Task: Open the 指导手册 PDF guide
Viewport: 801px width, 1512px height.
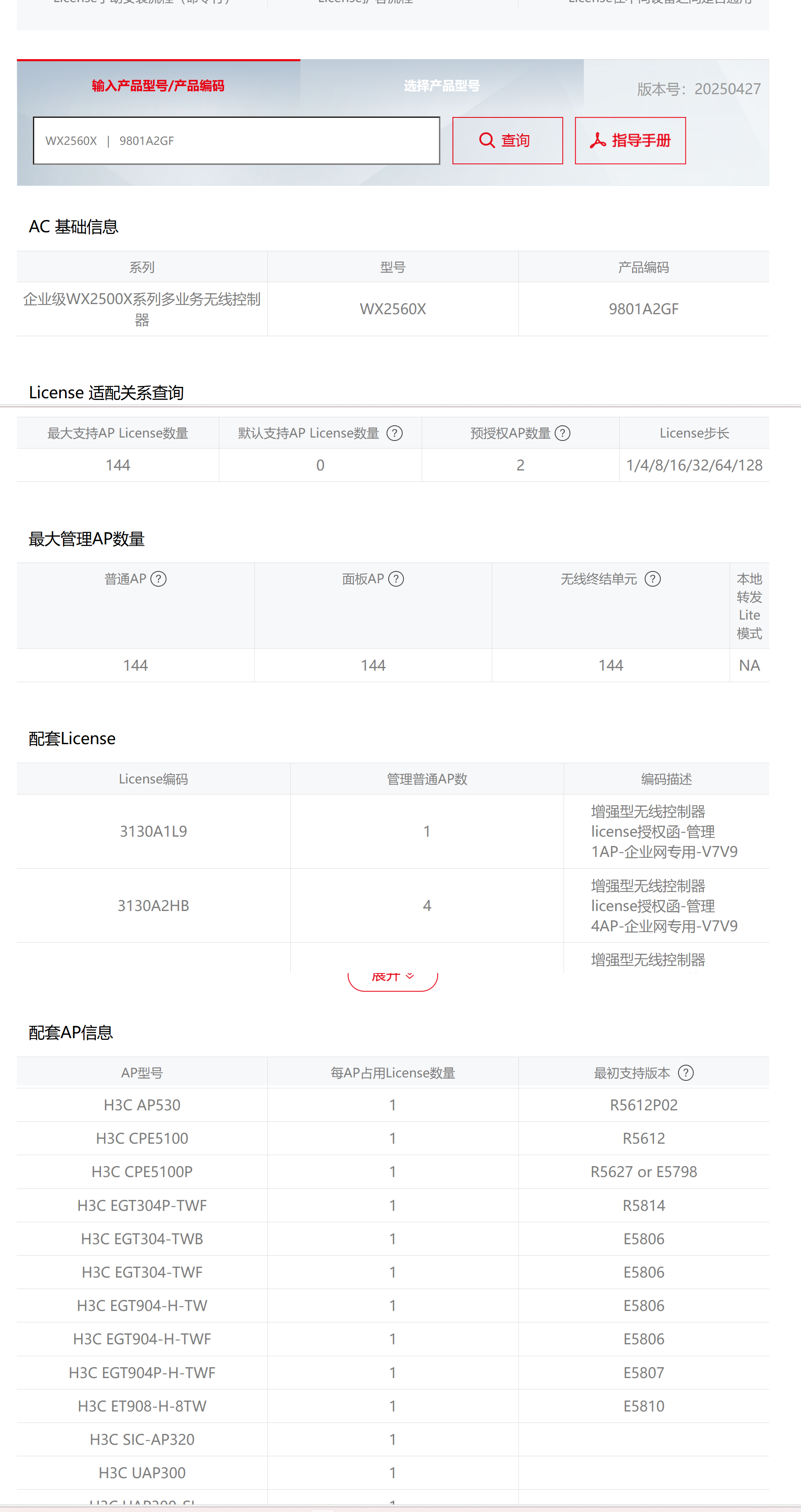Action: [630, 141]
